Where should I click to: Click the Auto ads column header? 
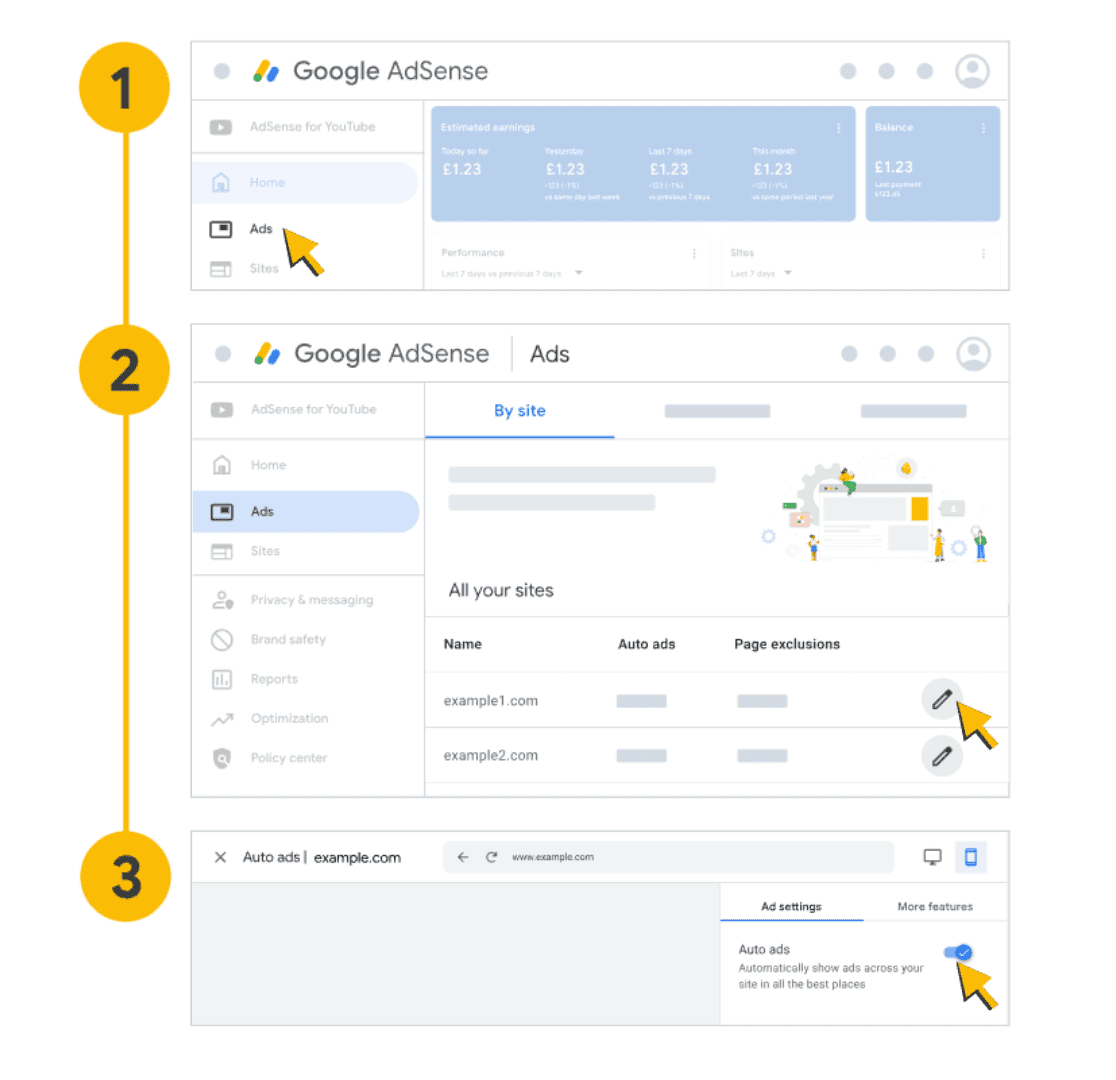pos(646,644)
